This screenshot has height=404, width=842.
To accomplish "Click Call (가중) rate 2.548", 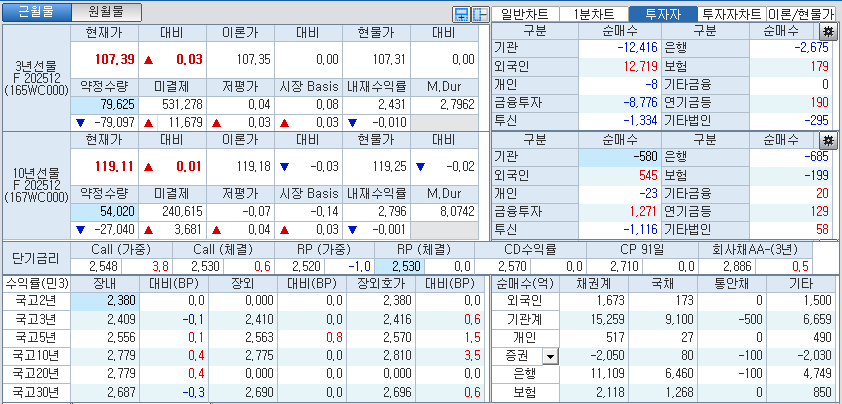I will [x=103, y=267].
